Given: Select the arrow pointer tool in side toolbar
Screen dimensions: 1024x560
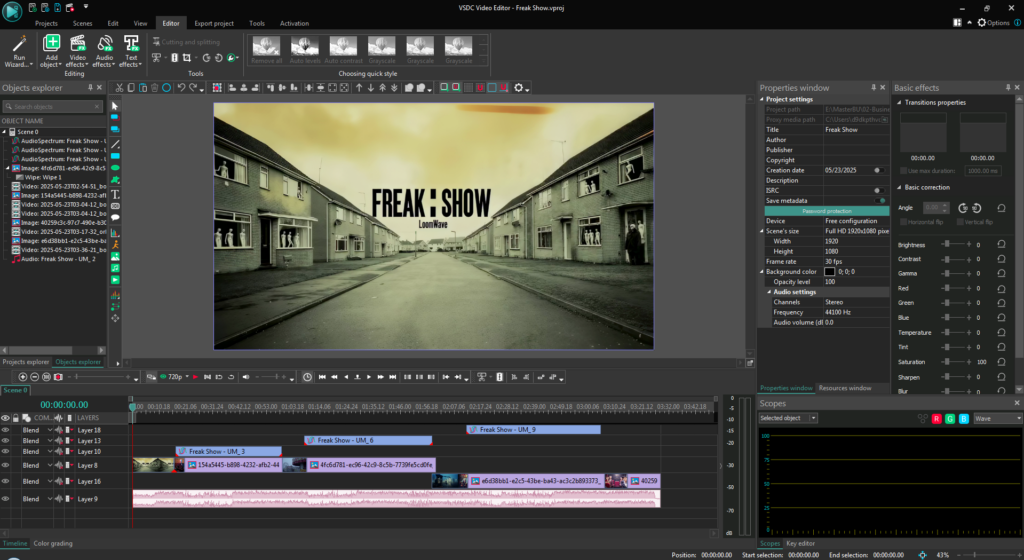Looking at the screenshot, I should 115,106.
